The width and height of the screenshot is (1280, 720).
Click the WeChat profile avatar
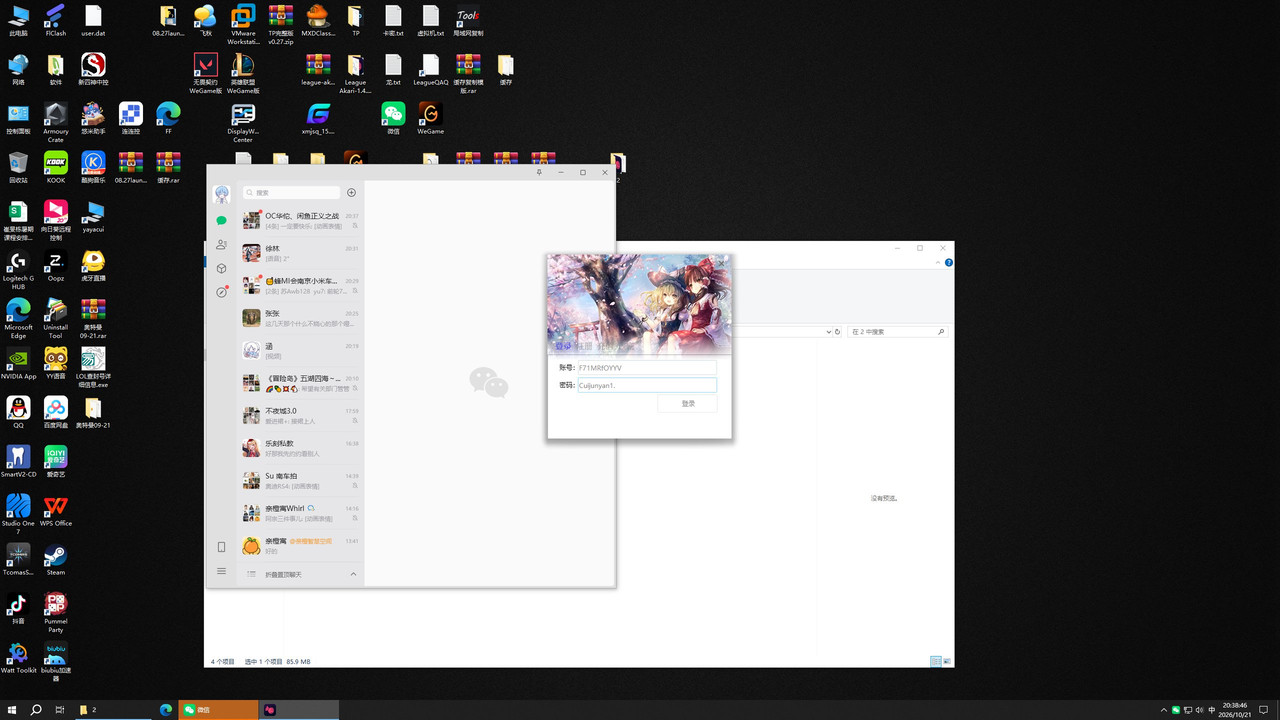pyautogui.click(x=221, y=193)
